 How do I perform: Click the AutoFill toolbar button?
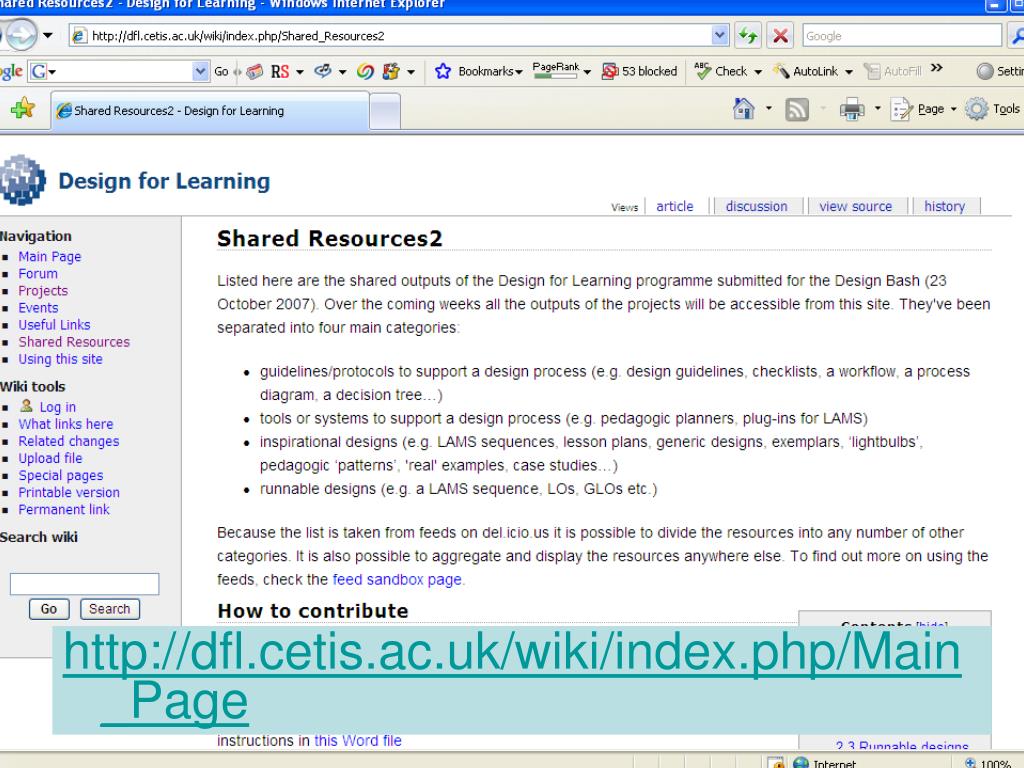[892, 71]
